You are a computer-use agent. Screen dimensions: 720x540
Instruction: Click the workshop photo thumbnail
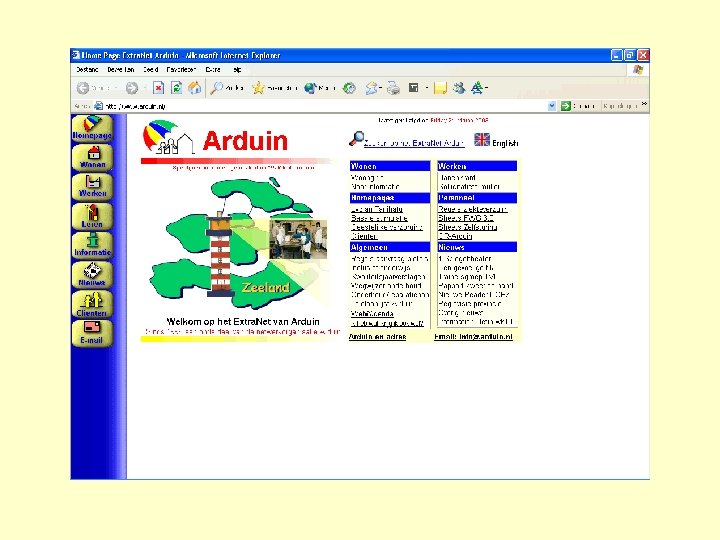(x=298, y=239)
